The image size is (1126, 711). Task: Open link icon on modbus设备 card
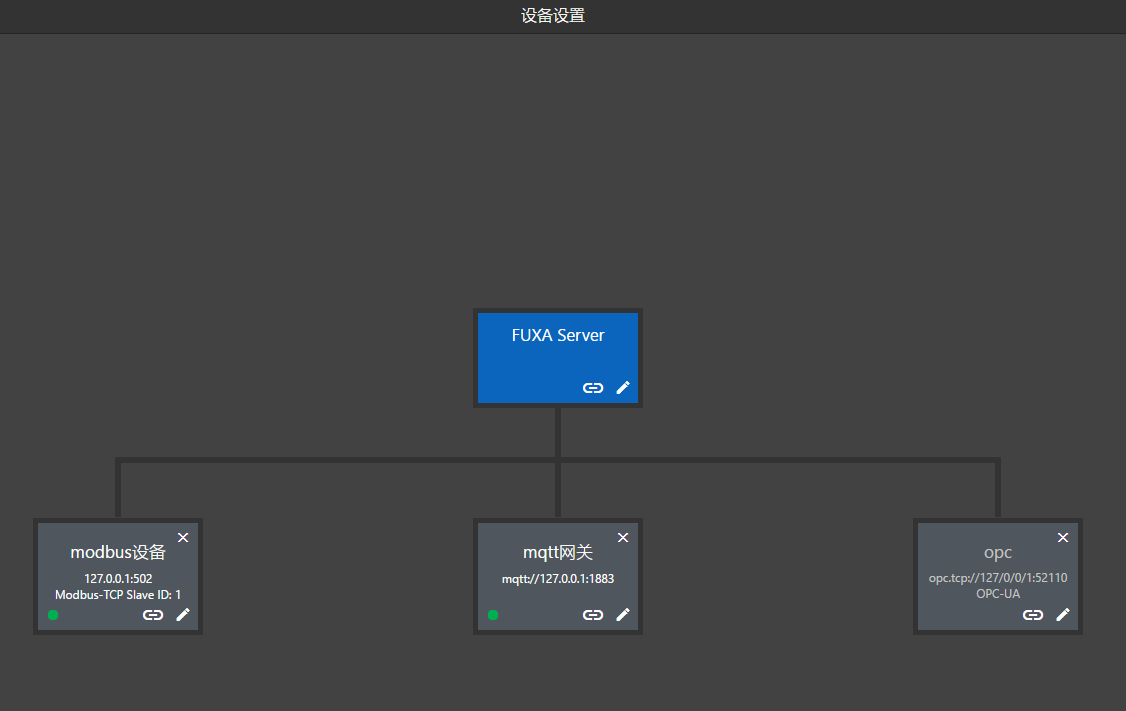coord(153,615)
